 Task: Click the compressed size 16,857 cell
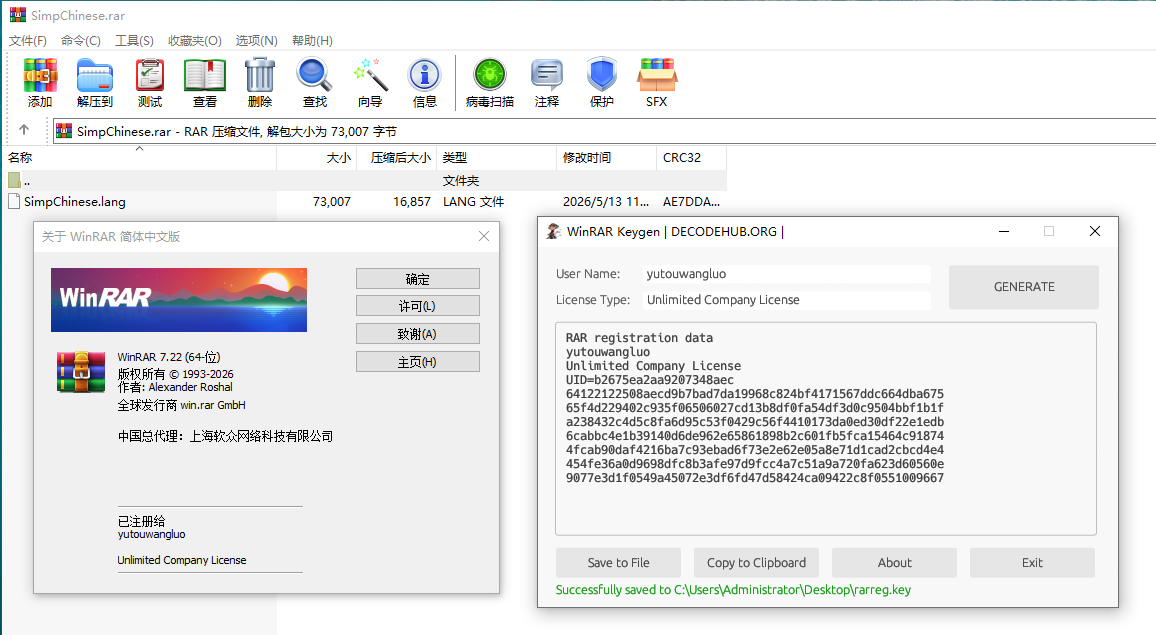point(411,201)
